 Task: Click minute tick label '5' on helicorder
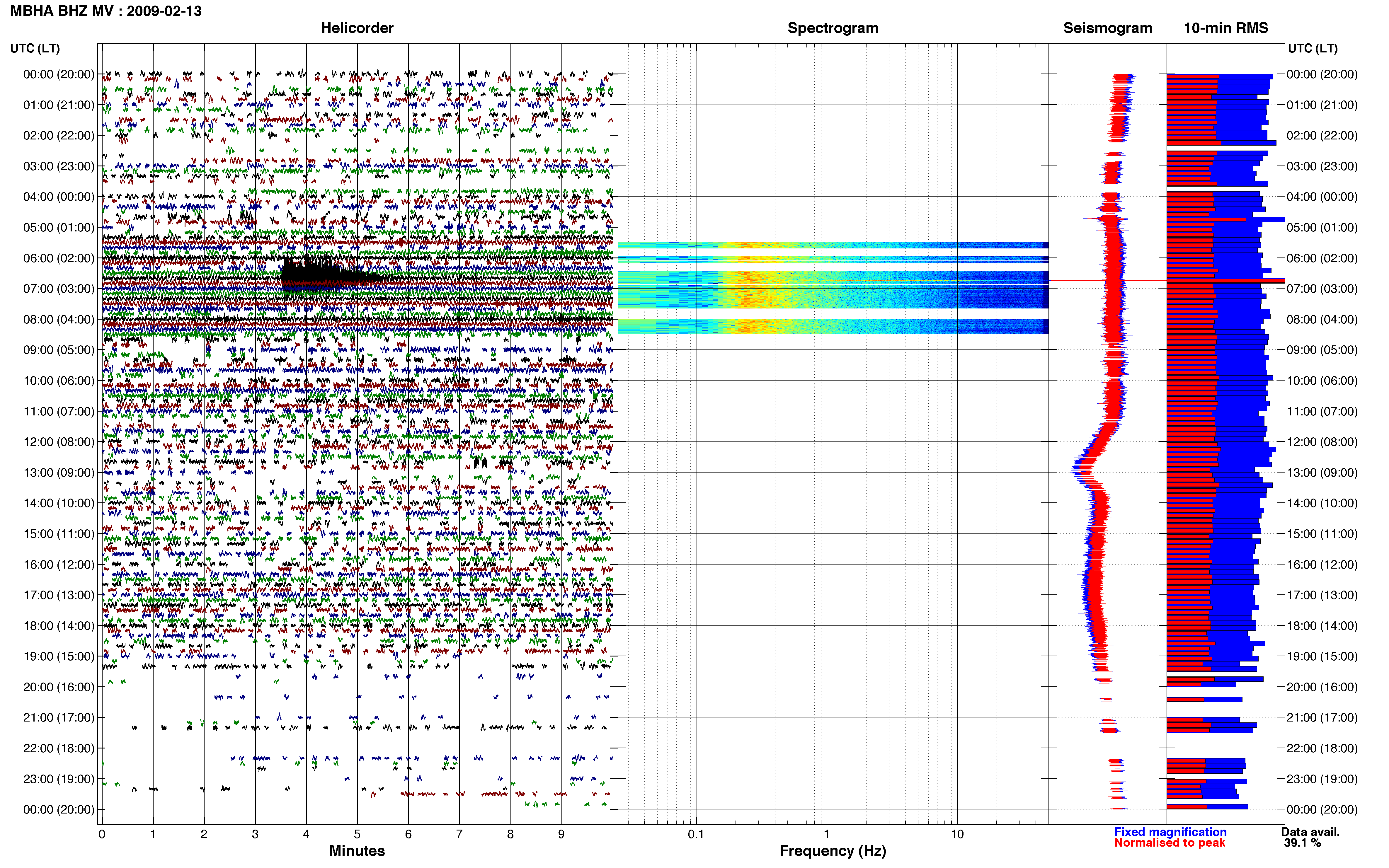pyautogui.click(x=357, y=834)
